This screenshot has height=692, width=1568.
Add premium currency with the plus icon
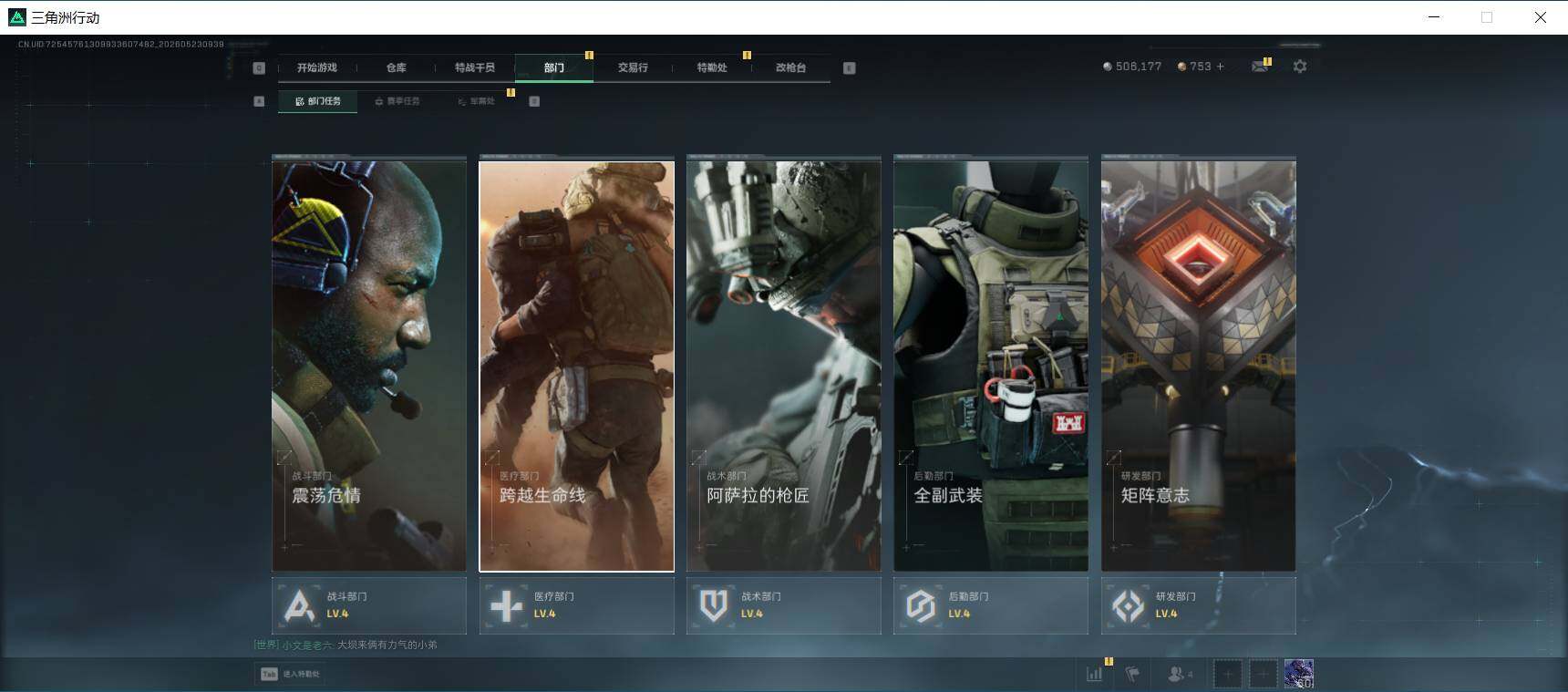point(1221,67)
